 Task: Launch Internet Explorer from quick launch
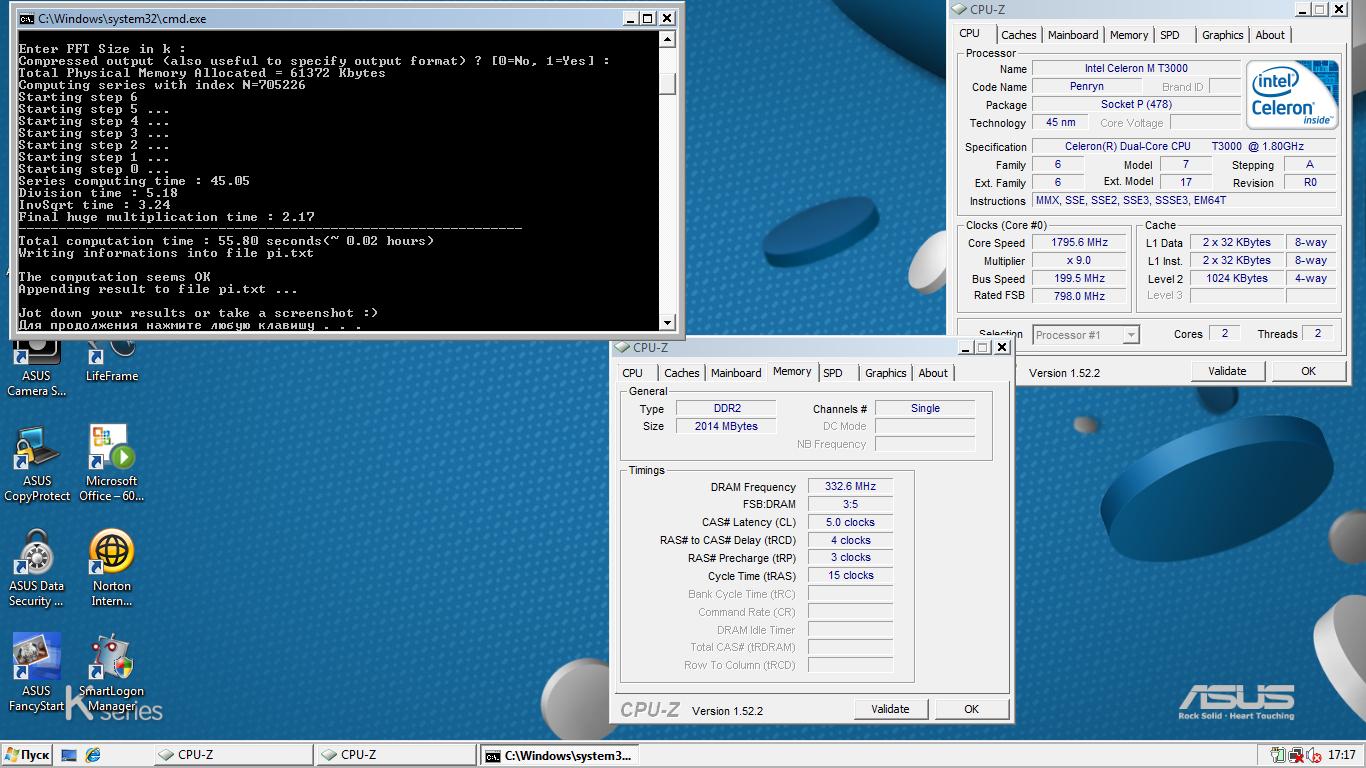point(93,755)
